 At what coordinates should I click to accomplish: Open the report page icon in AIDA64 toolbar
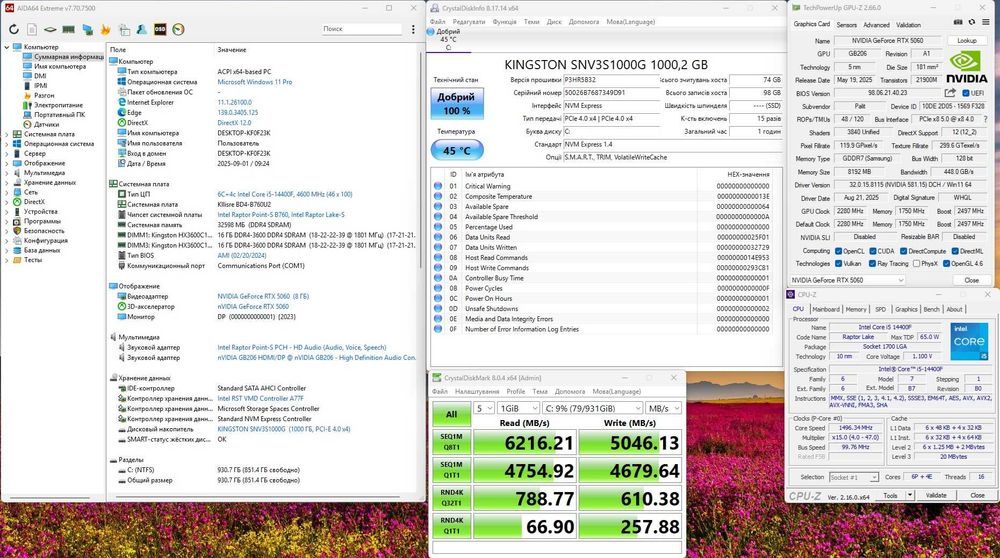(32, 29)
